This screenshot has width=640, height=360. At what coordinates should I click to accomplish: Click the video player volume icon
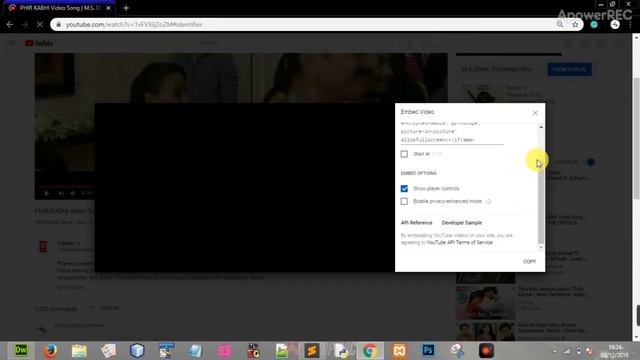73,193
